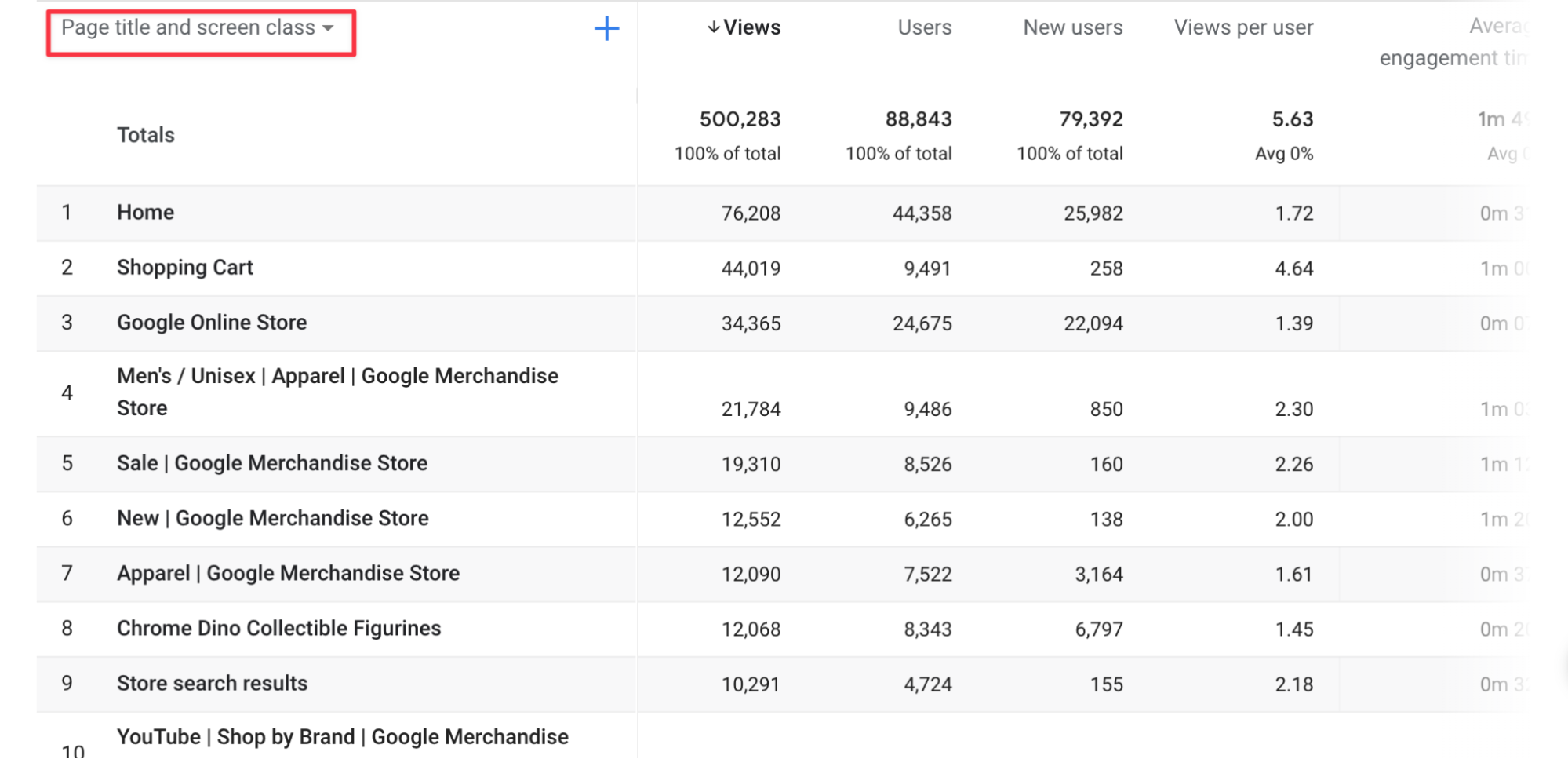Click total views value 500,283
This screenshot has height=759, width=1568.
coord(740,119)
